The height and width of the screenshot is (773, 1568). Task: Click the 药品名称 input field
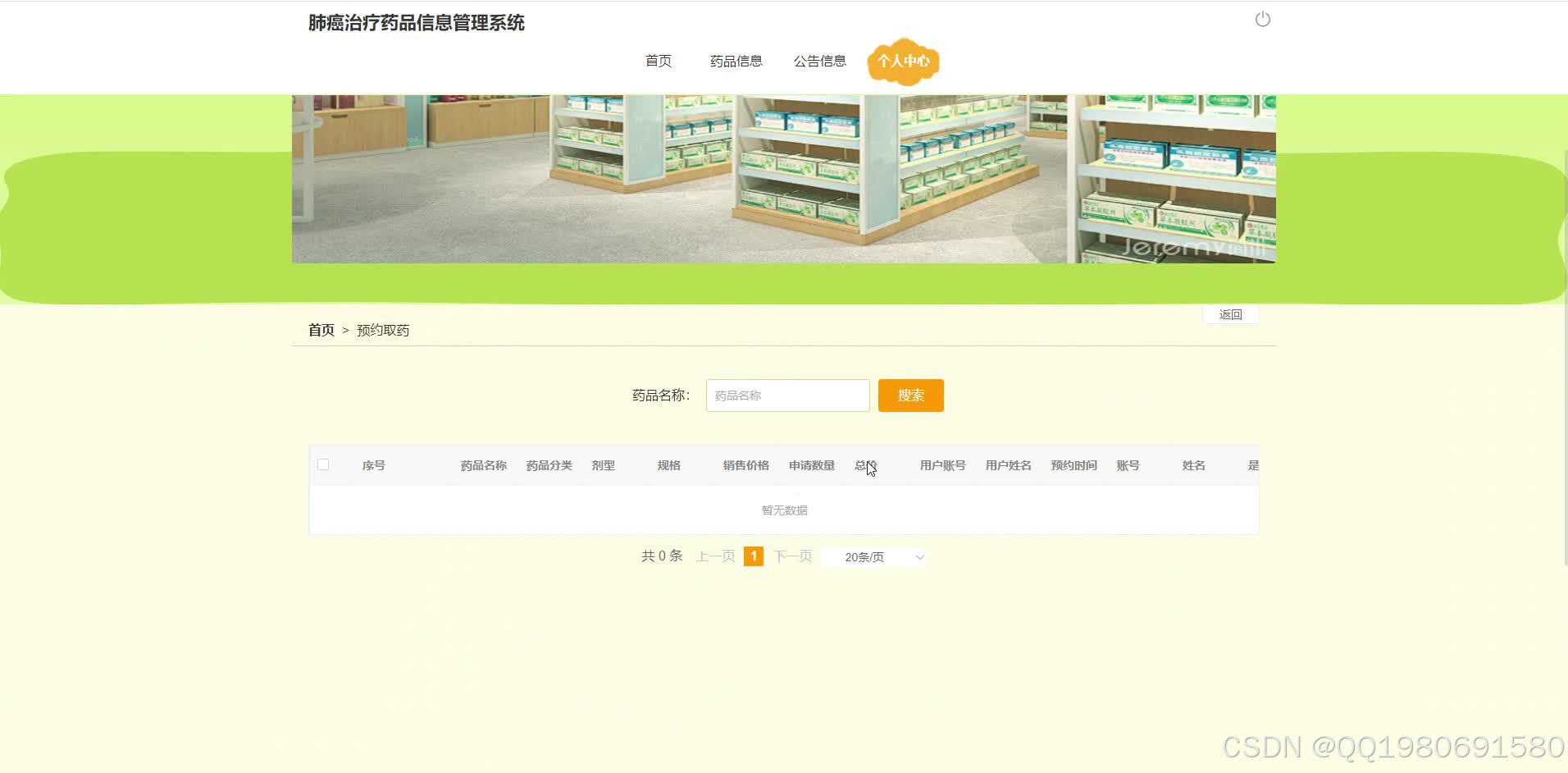(x=787, y=395)
